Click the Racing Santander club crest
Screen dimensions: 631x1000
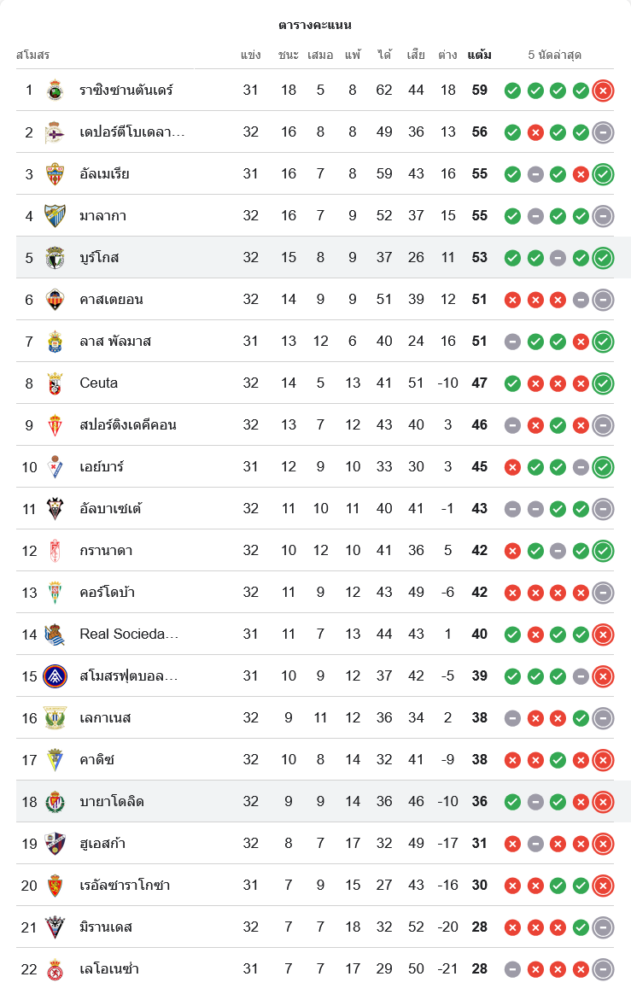coord(55,90)
